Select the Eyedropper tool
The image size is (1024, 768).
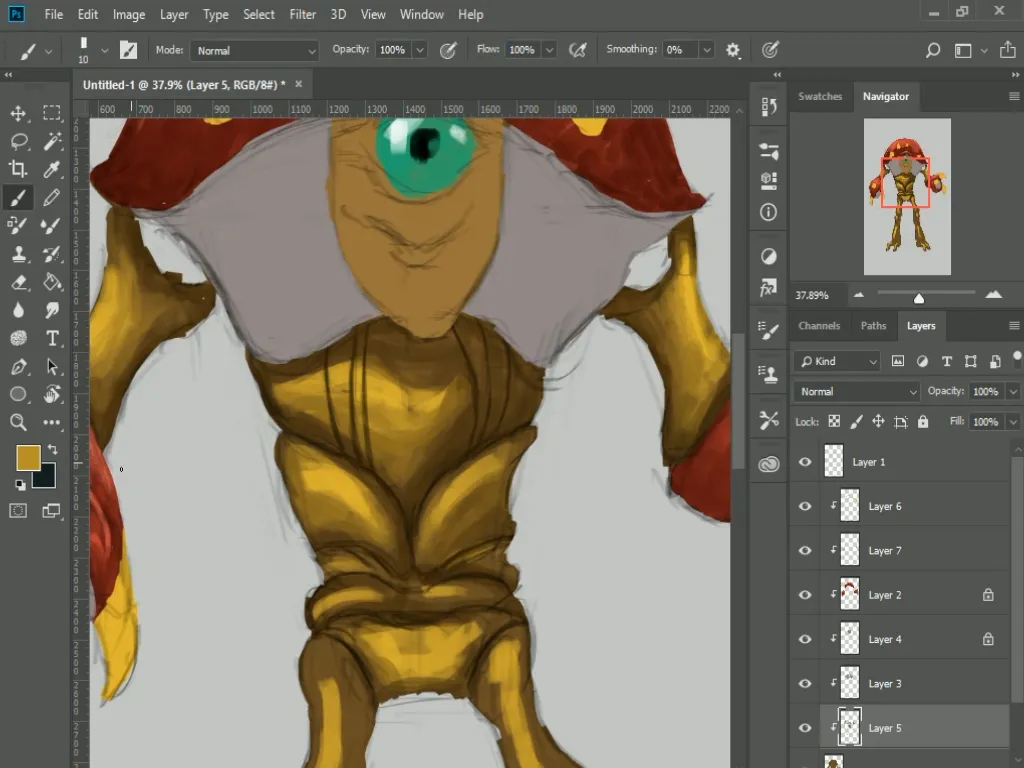52,169
